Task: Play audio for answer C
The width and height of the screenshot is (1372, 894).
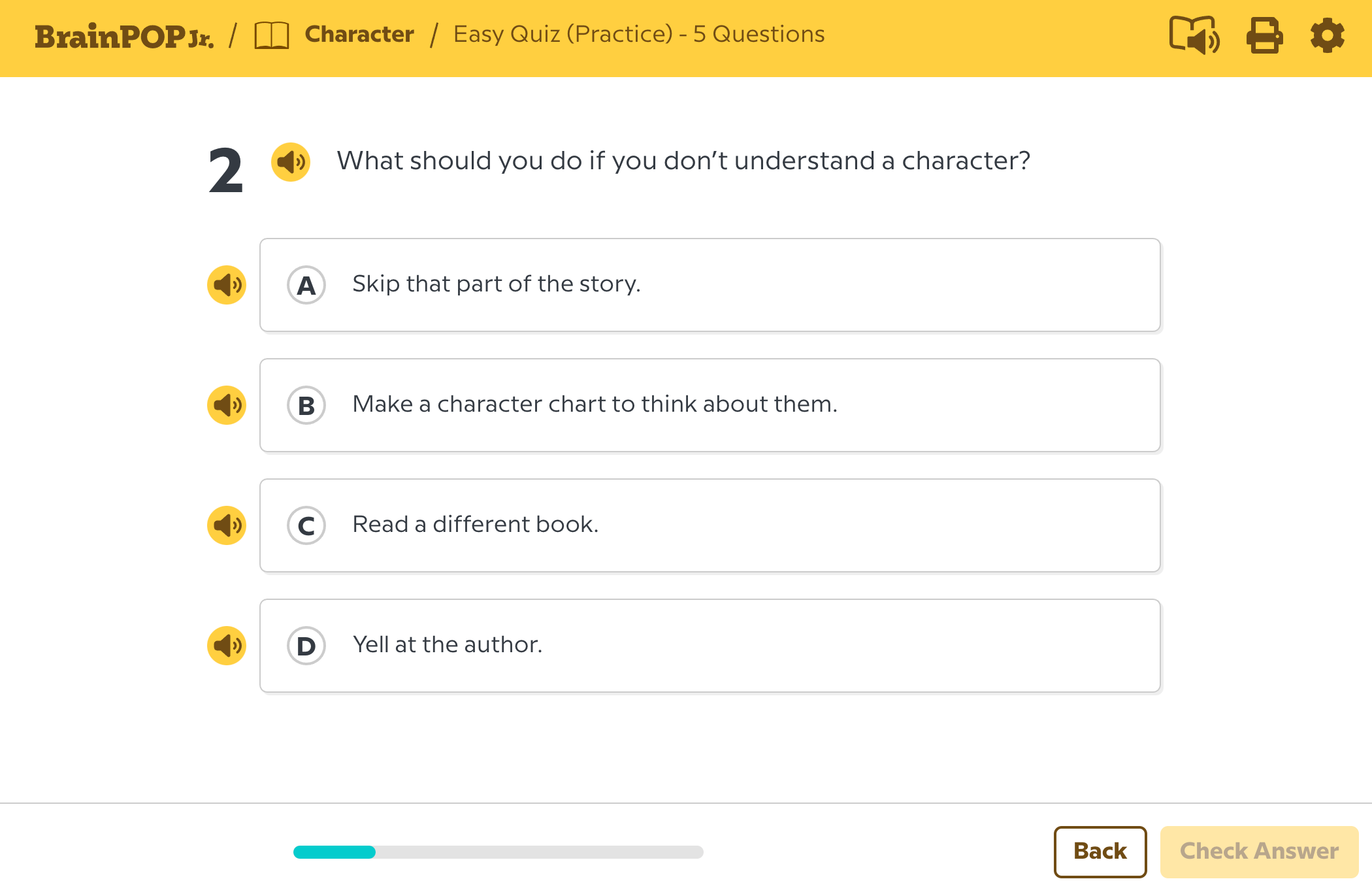Action: [227, 525]
